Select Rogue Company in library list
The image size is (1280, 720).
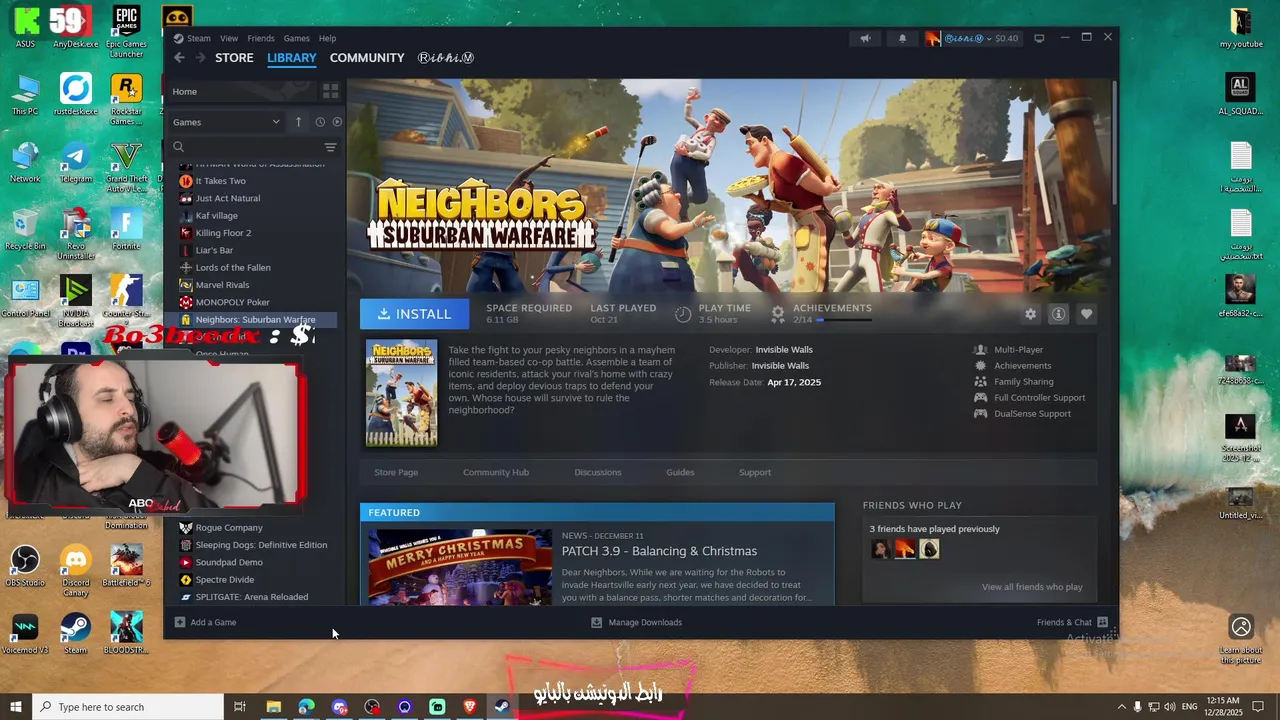click(229, 527)
